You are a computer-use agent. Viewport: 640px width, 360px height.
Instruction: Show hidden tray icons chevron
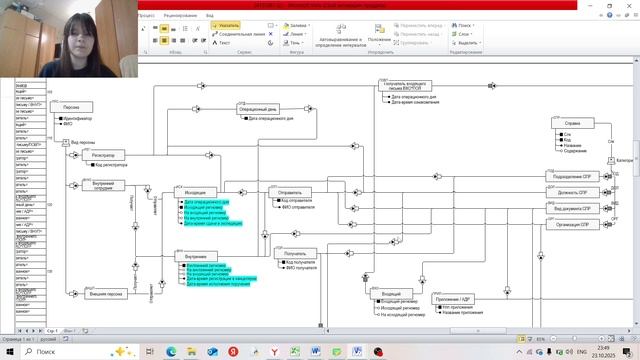pyautogui.click(x=519, y=351)
